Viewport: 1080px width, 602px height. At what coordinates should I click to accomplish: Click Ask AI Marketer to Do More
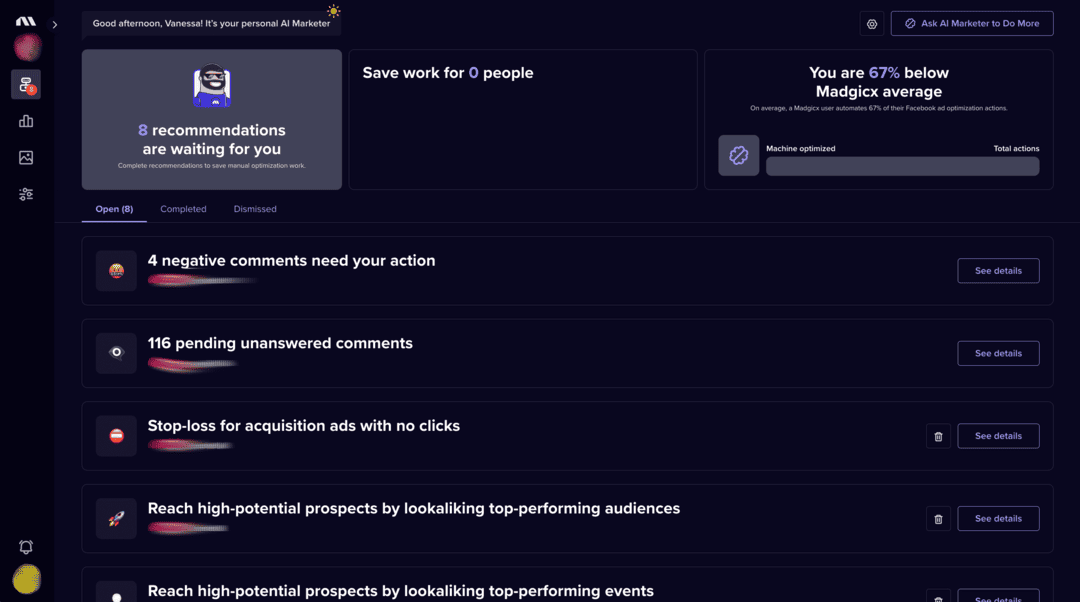972,23
